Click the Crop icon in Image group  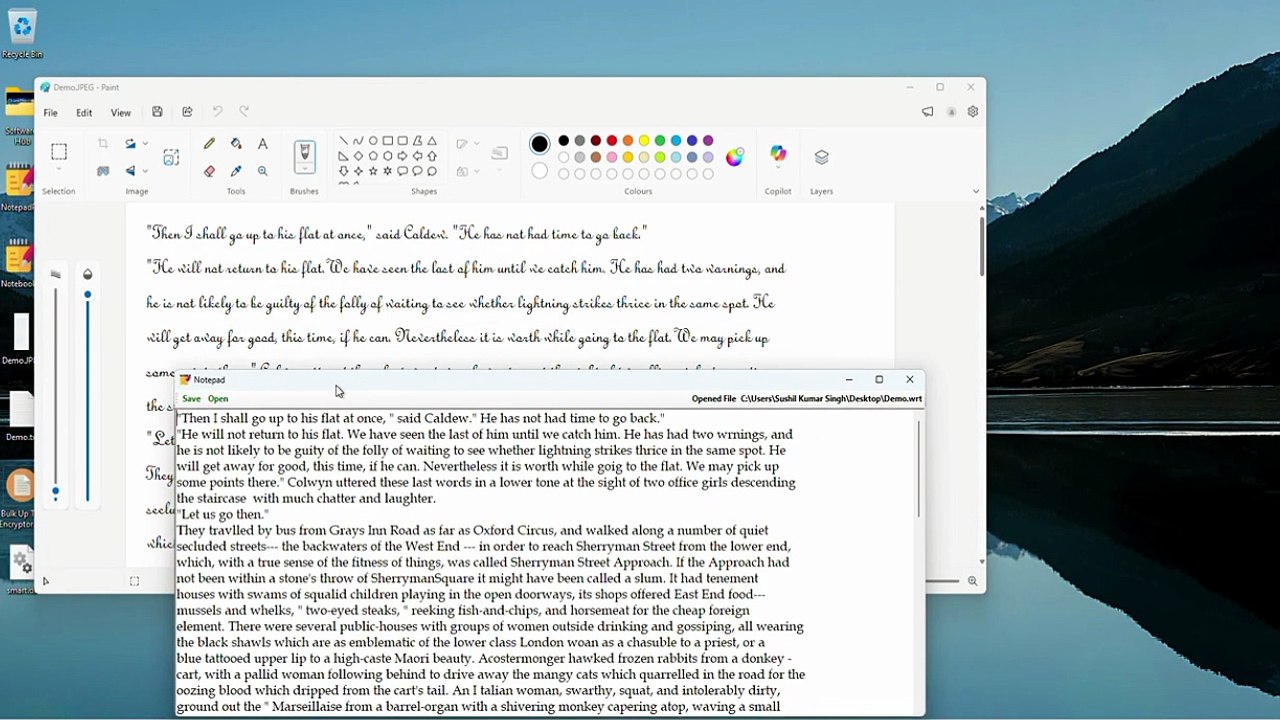103,144
